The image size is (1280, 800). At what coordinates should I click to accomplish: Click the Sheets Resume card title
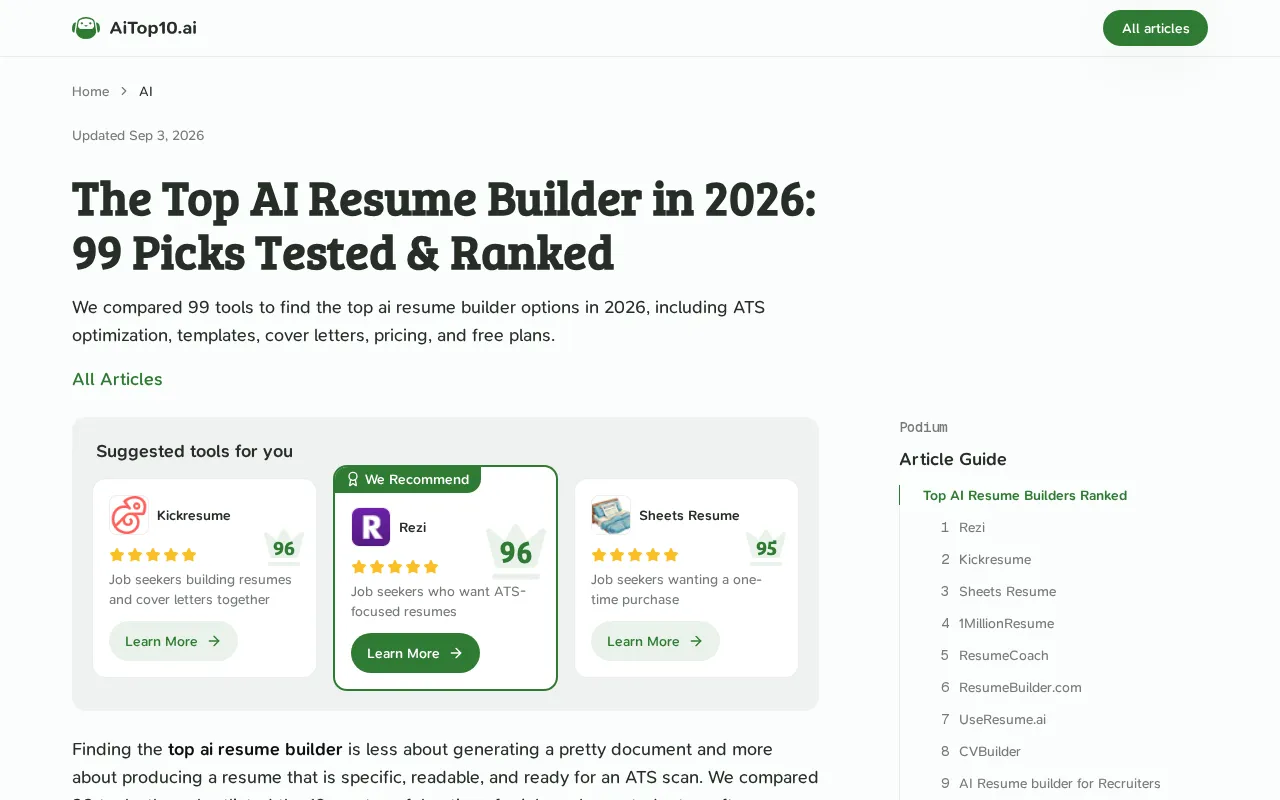(x=689, y=515)
